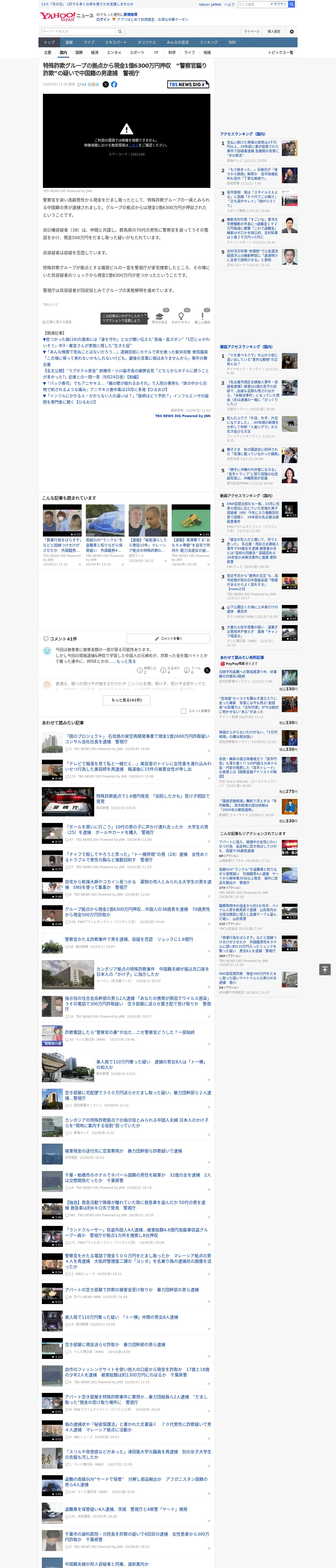336x1568 pixels.
Task: Open the ランキング navigation tab
Action: point(209,43)
